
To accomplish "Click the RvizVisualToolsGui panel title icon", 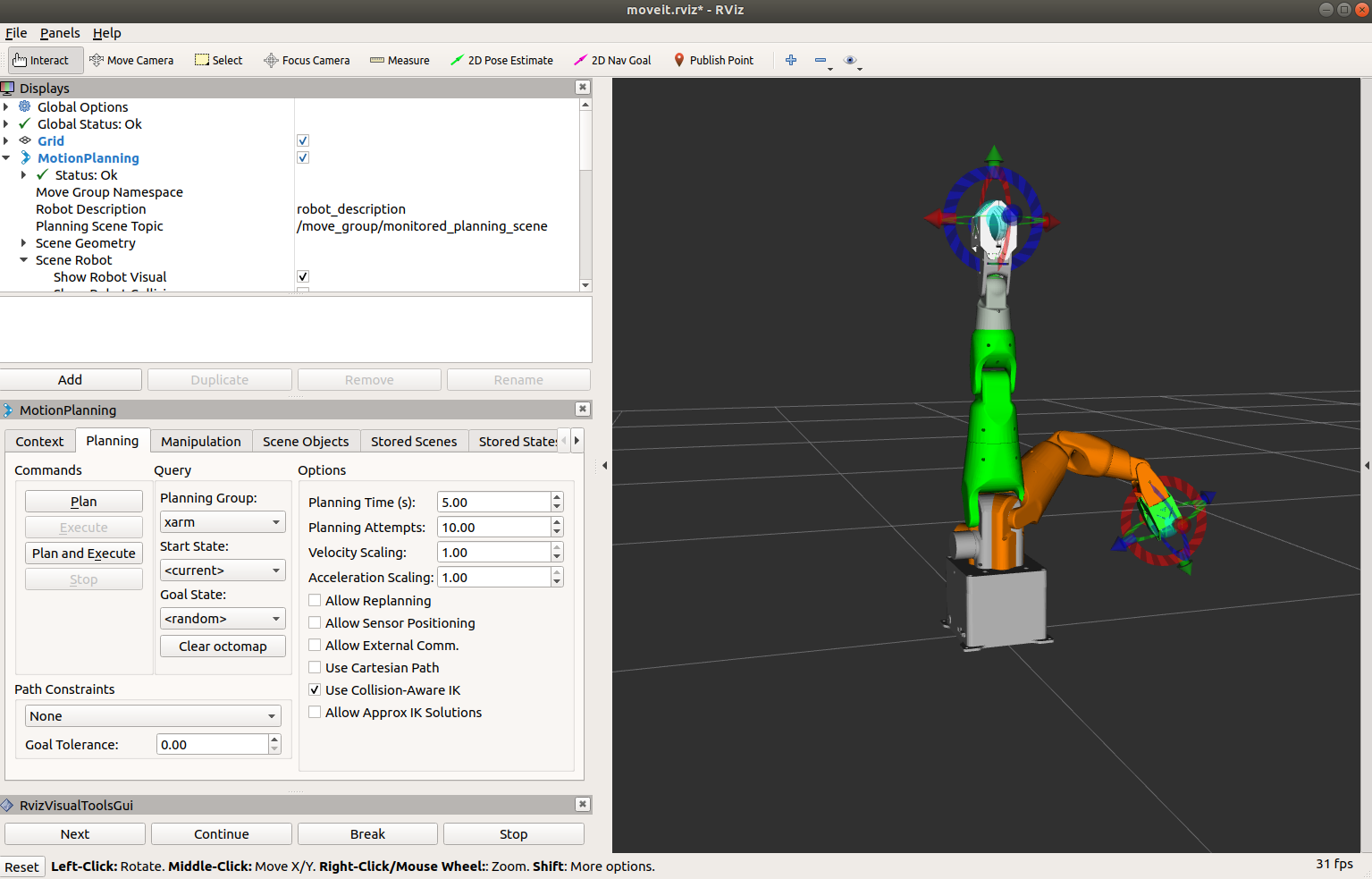I will tap(8, 805).
